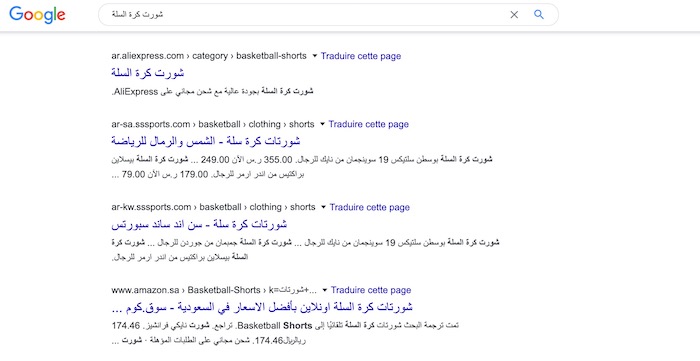Click Traduire cette page for ar-sa.sssports.com

pyautogui.click(x=369, y=124)
